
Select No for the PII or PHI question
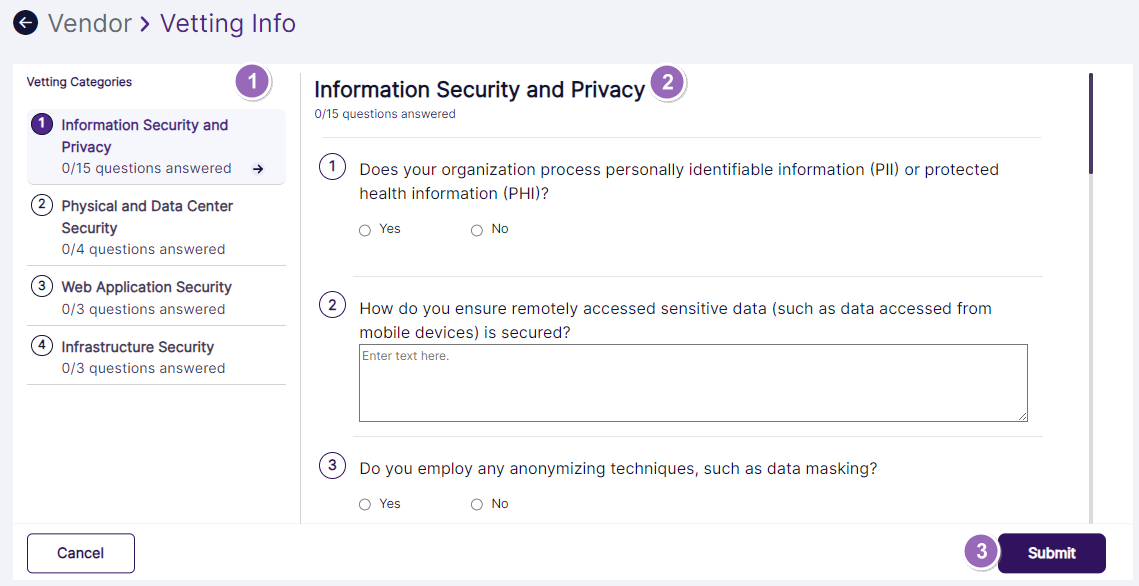coord(477,229)
